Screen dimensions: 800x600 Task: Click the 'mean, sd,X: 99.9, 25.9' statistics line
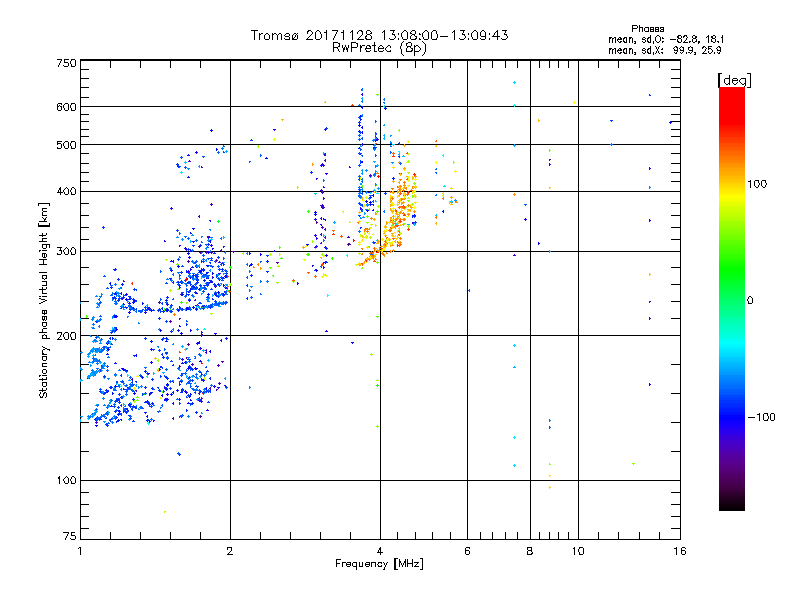(x=665, y=50)
